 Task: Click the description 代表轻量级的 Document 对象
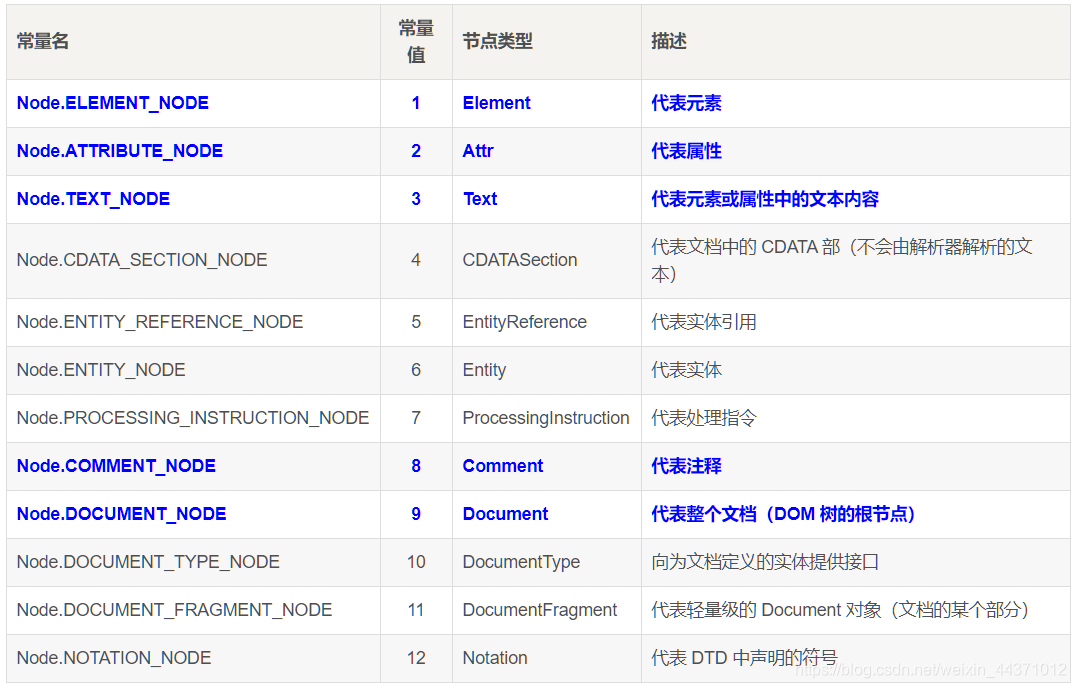tap(841, 610)
